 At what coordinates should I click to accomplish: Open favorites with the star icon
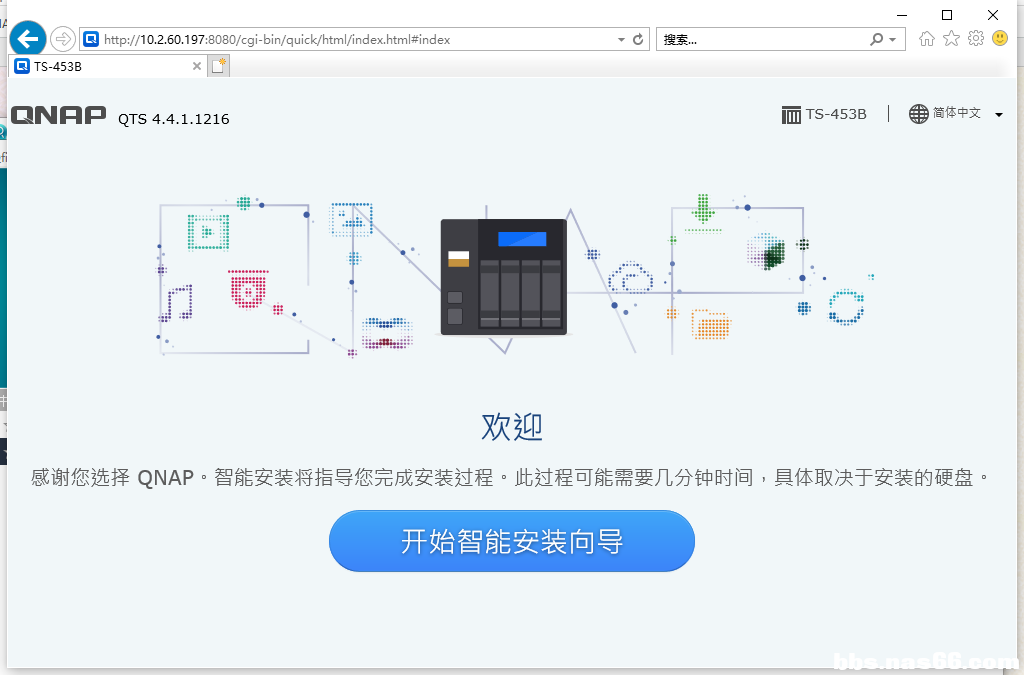(950, 38)
